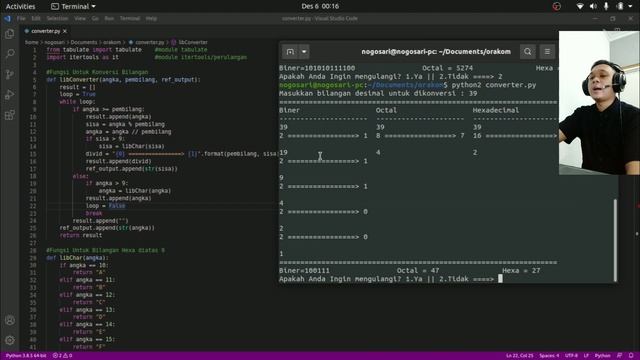Click code line 'def libConverter(angka, pembilang, ref_output):'
This screenshot has width=640, height=360.
(123, 80)
